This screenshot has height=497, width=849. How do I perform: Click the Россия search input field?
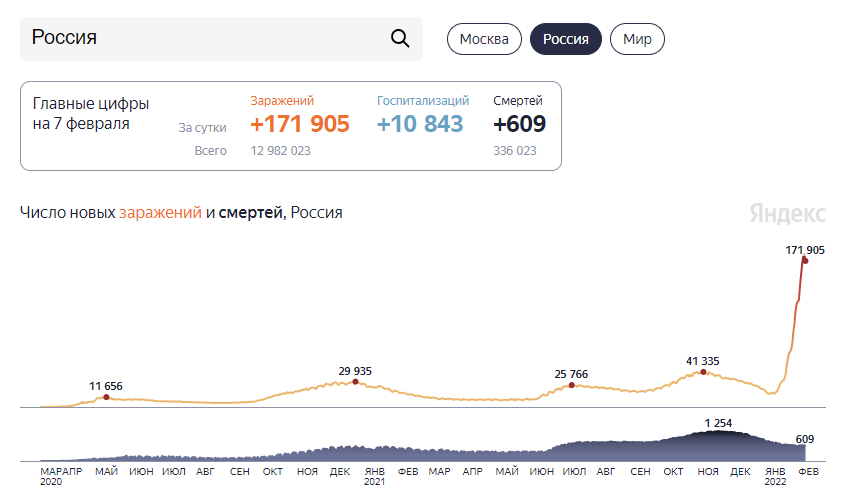200,39
